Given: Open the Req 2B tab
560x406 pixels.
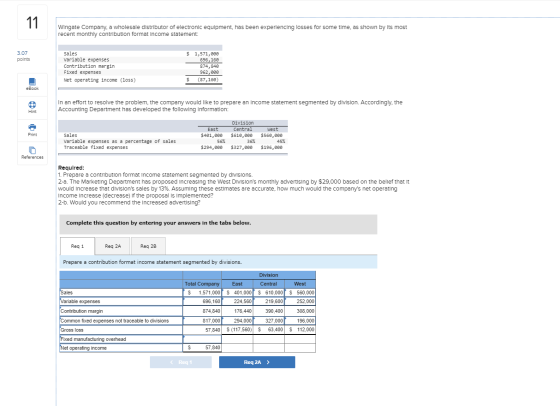Looking at the screenshot, I should tap(148, 246).
